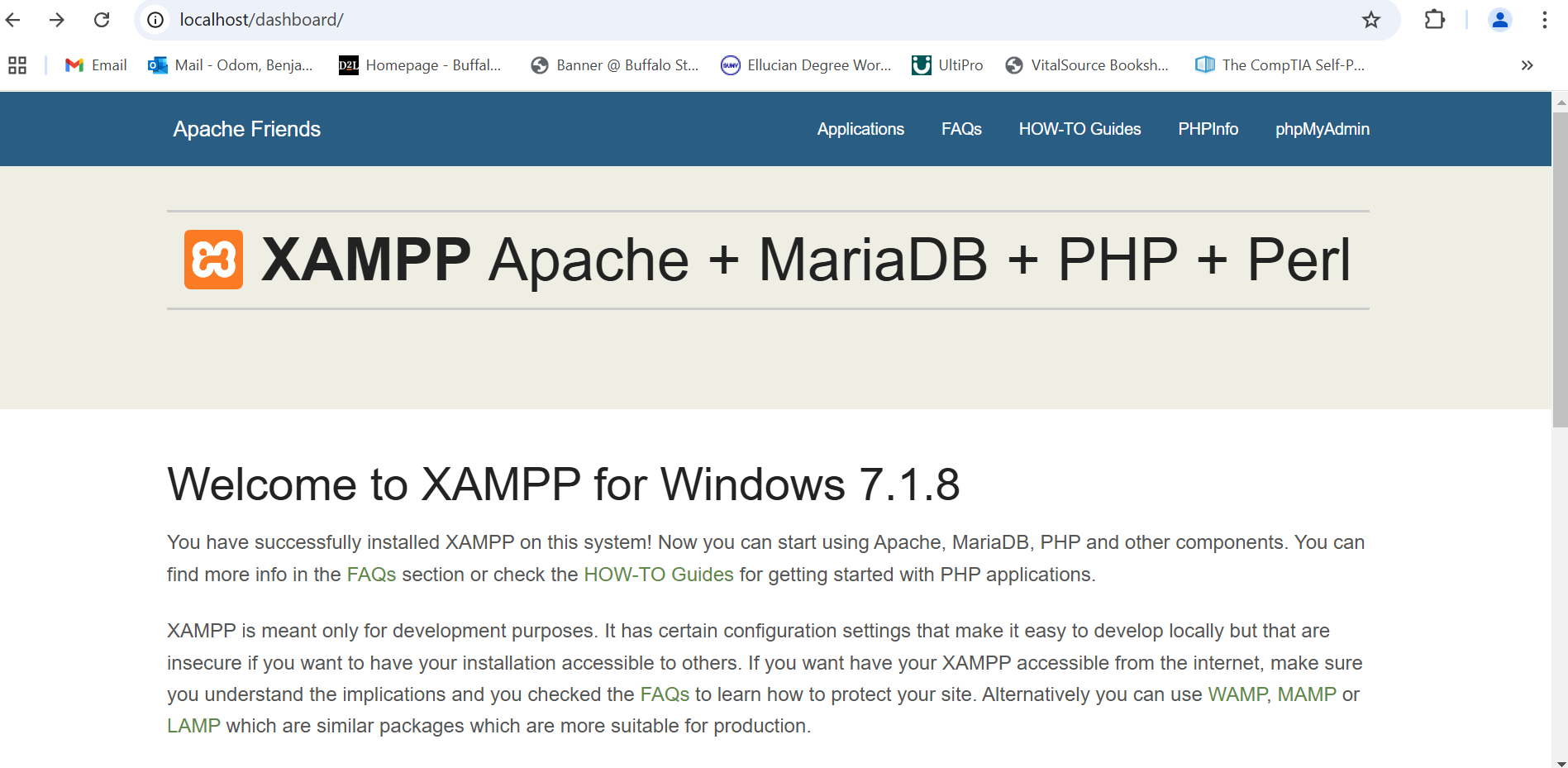Follow the HOW-TO Guides link in welcome paragraph
The image size is (1568, 768).
(x=658, y=575)
